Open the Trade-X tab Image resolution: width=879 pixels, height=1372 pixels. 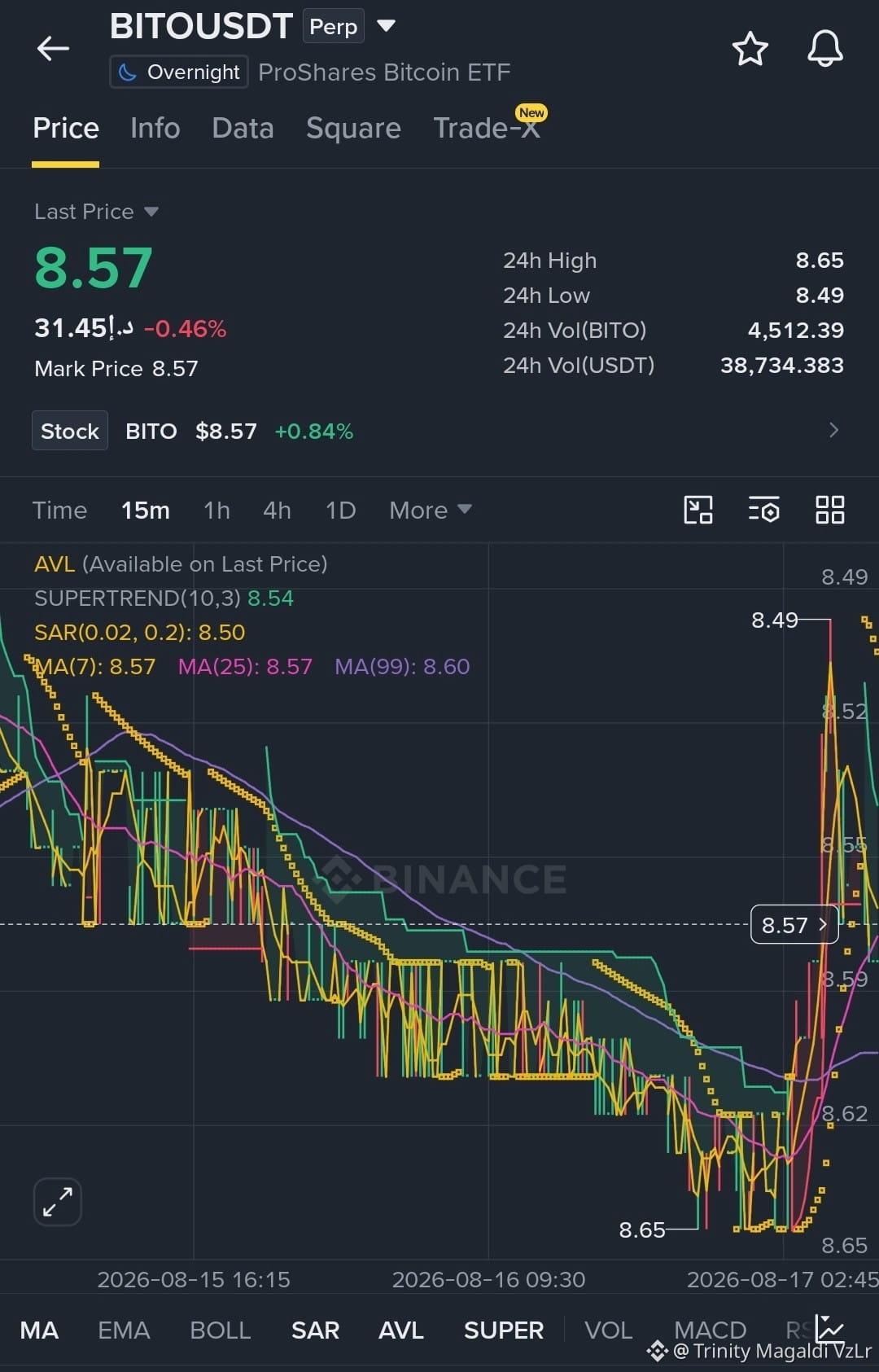coord(487,129)
